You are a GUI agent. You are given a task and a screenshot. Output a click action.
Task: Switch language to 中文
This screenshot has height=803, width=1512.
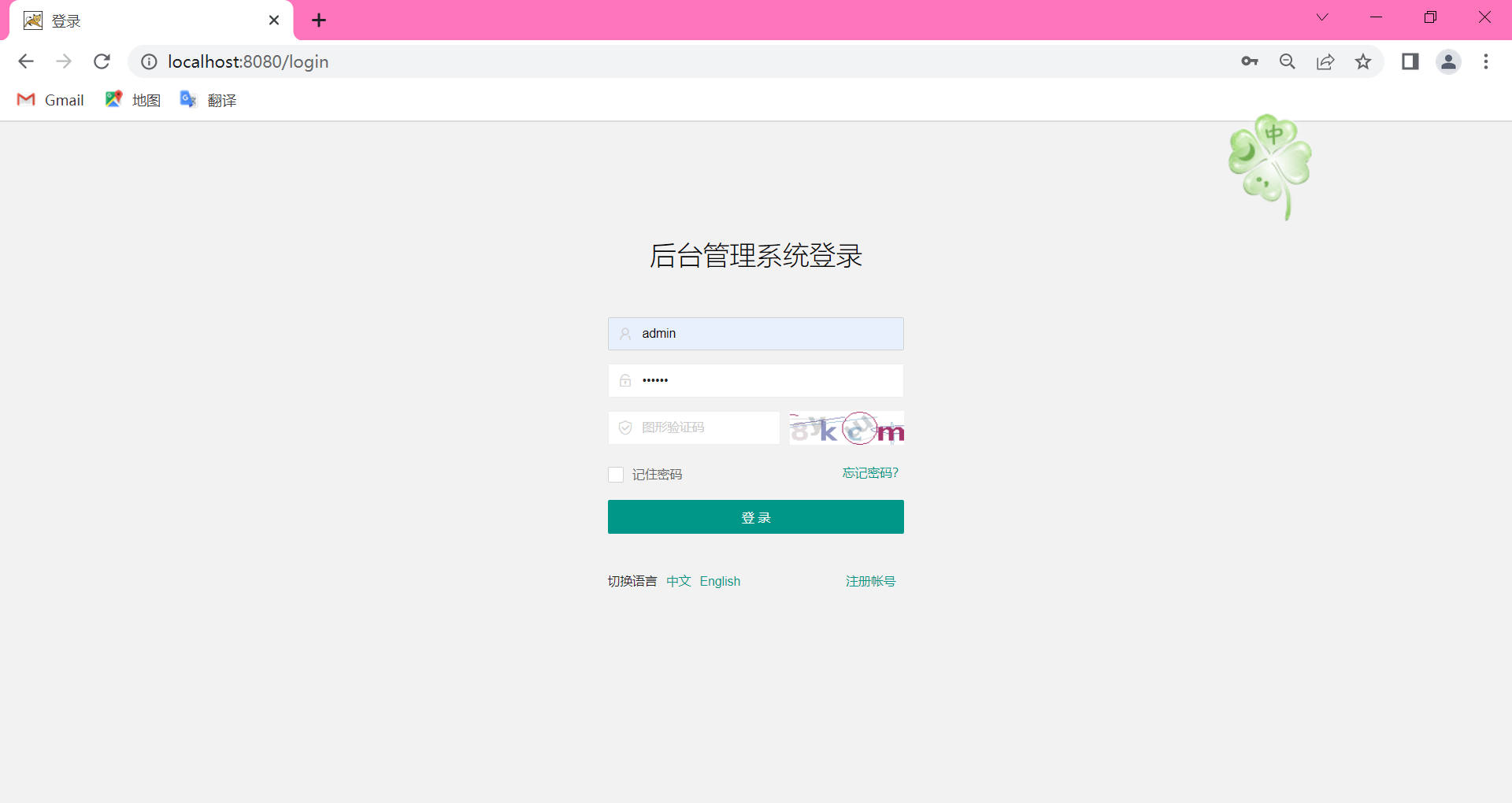click(679, 581)
